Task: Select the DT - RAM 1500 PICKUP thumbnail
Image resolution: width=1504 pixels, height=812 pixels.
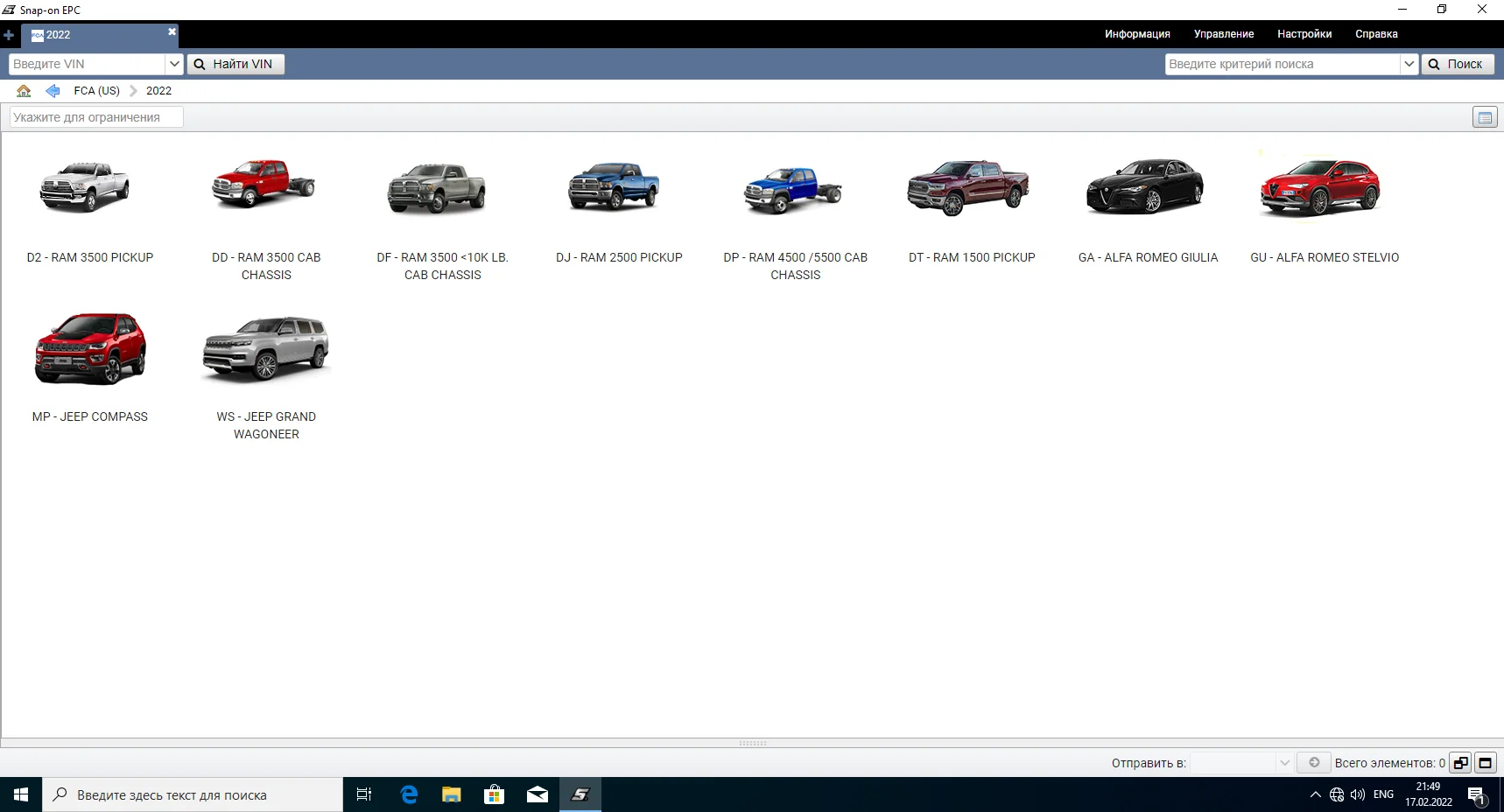Action: (x=967, y=188)
